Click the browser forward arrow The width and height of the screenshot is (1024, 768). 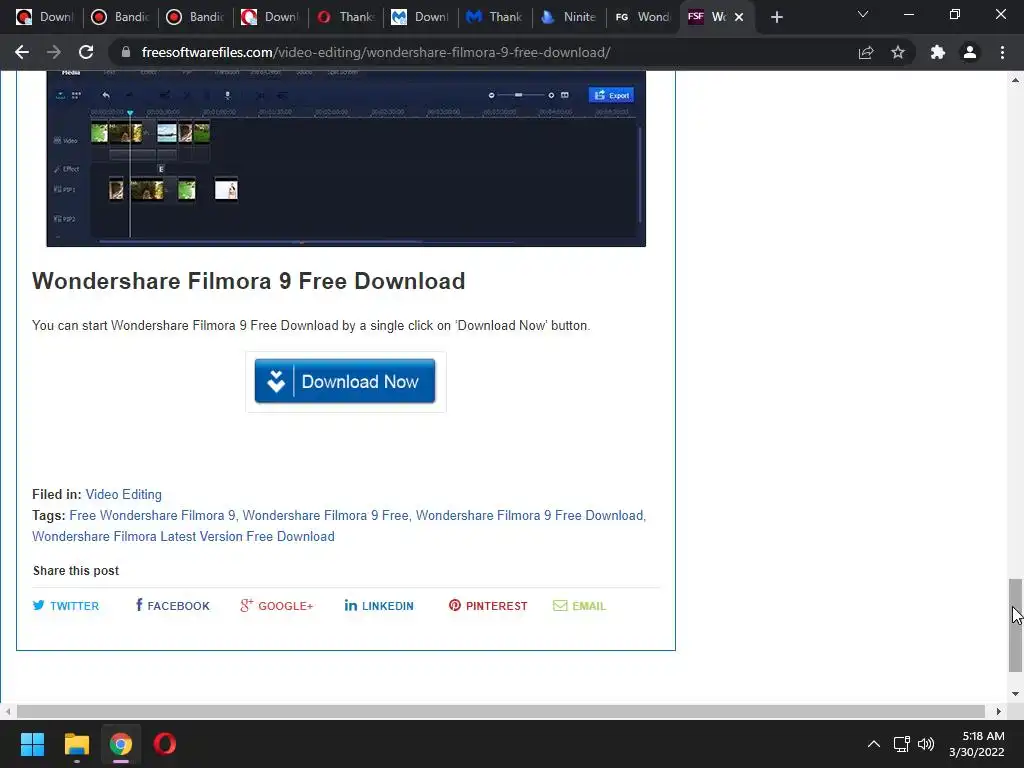[54, 52]
